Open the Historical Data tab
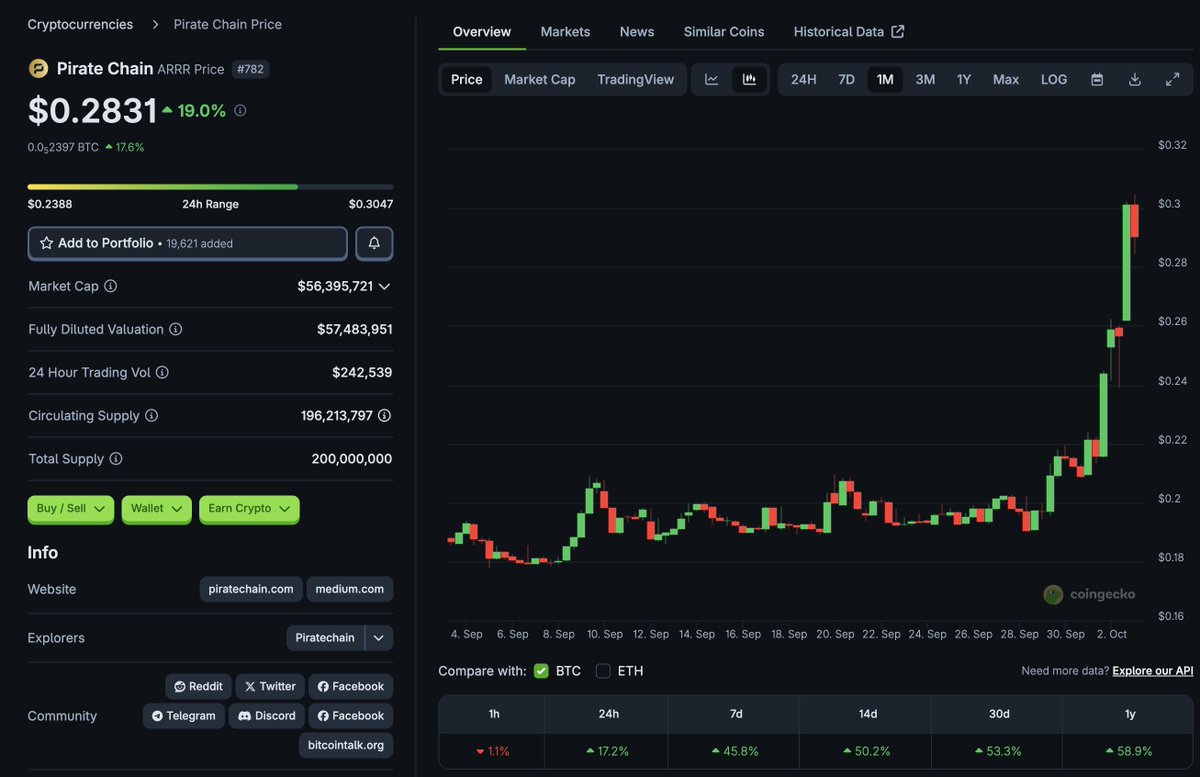Screen dimensions: 1200x777 [849, 32]
